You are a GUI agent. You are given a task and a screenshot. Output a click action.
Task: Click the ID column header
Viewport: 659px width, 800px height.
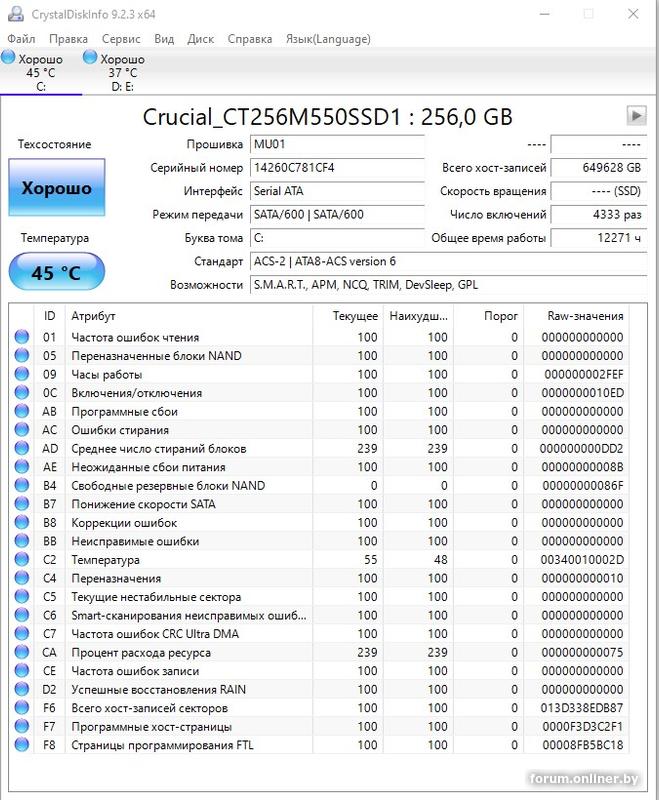click(49, 316)
